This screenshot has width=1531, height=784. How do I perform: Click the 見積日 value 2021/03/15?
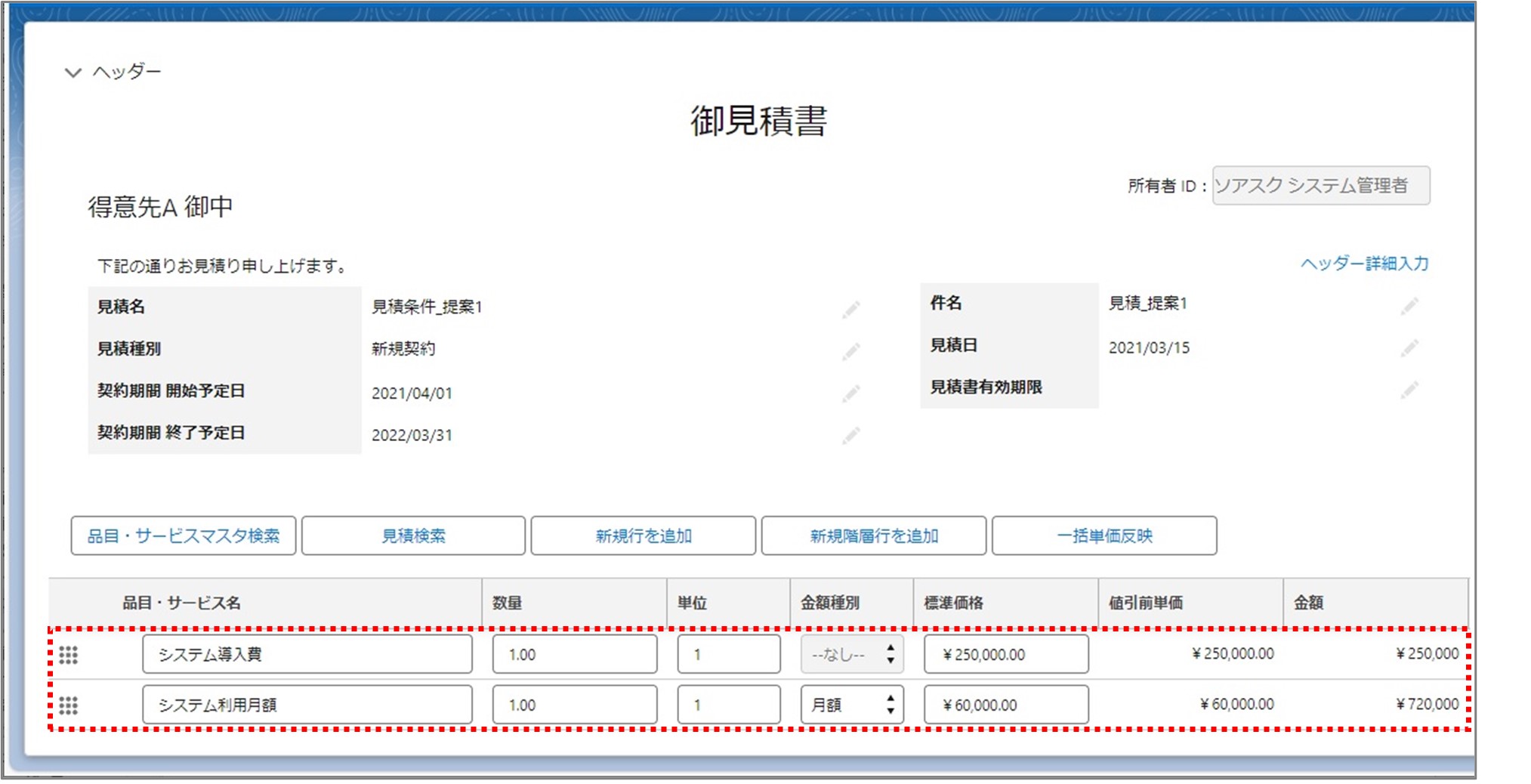pos(1149,348)
